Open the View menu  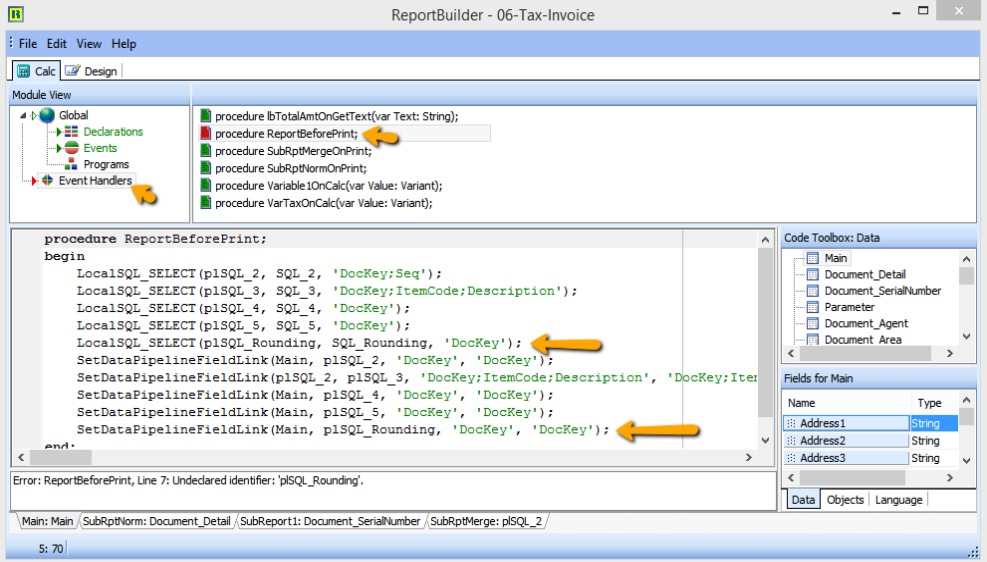(89, 44)
